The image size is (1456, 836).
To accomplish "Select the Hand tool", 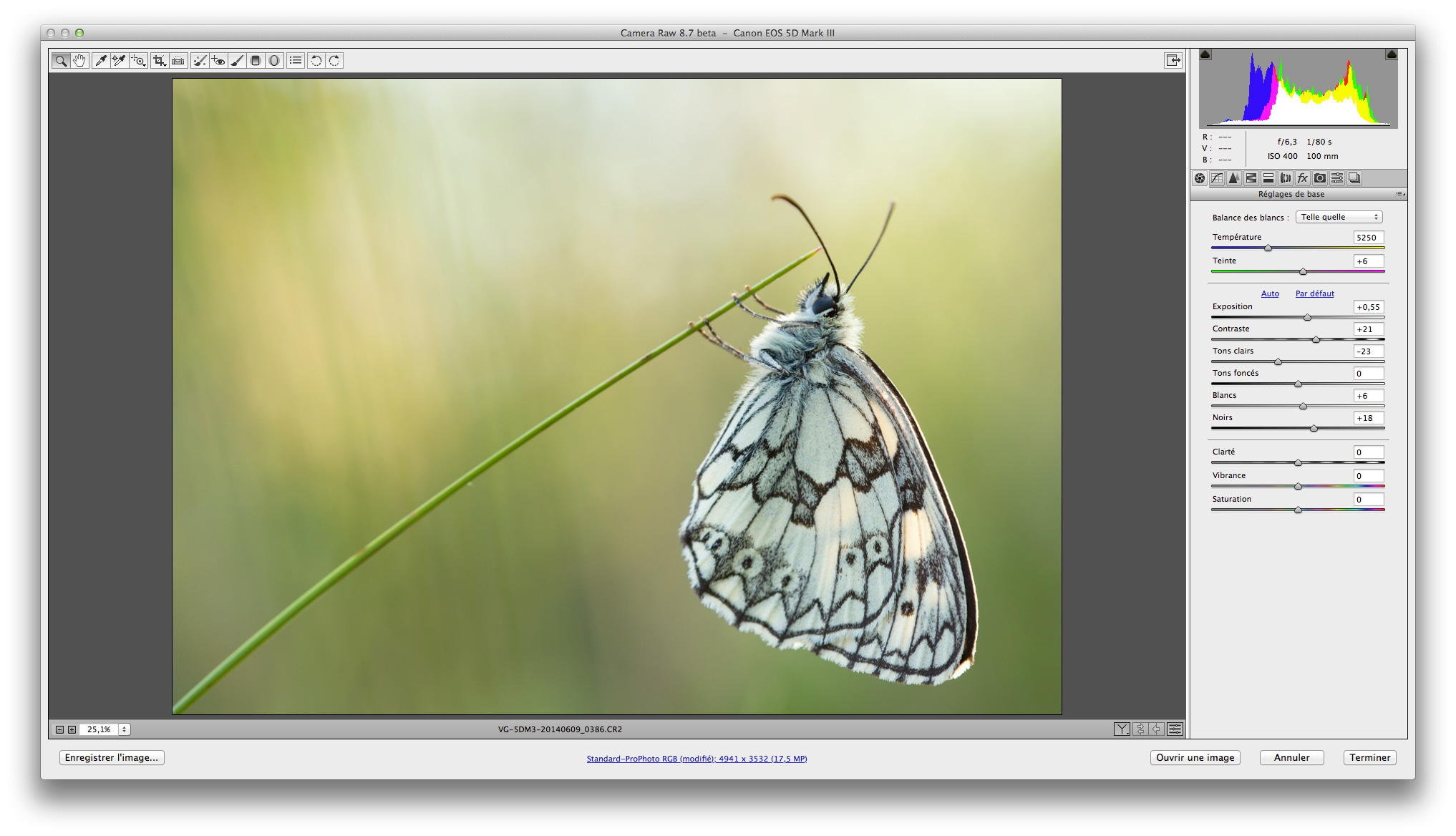I will coord(79,61).
